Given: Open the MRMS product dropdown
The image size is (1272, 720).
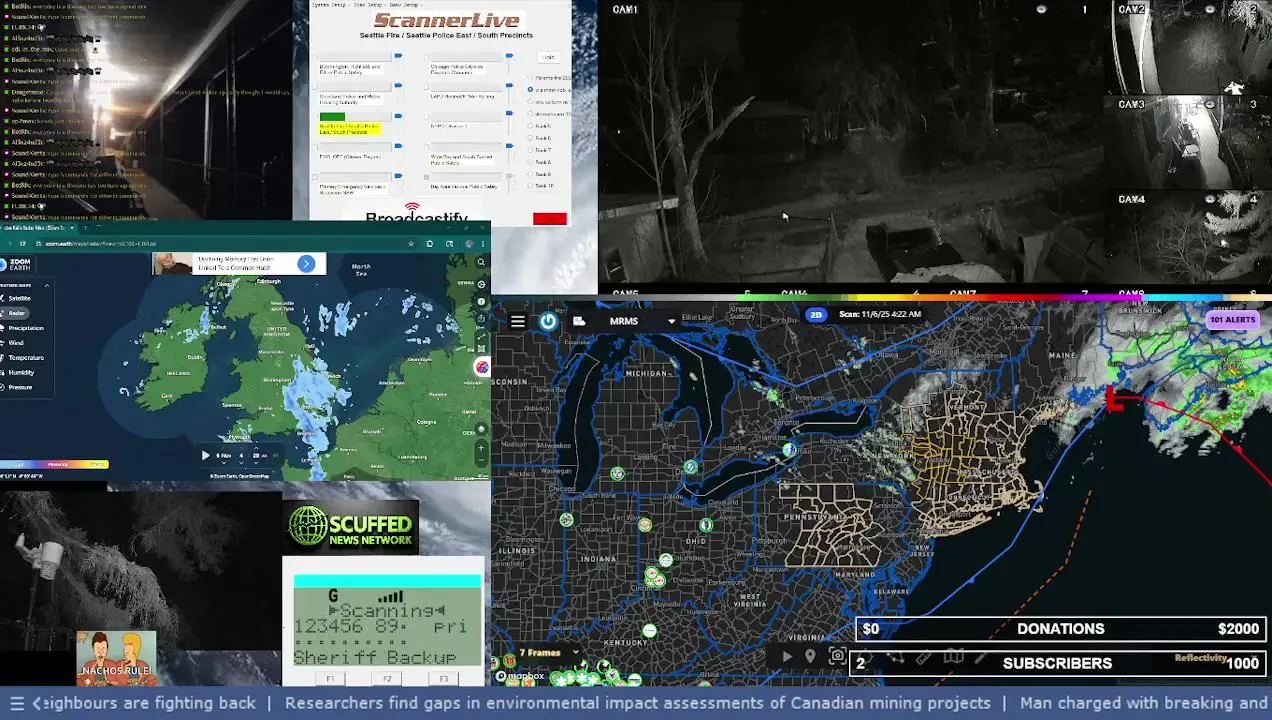Looking at the screenshot, I should click(x=671, y=322).
